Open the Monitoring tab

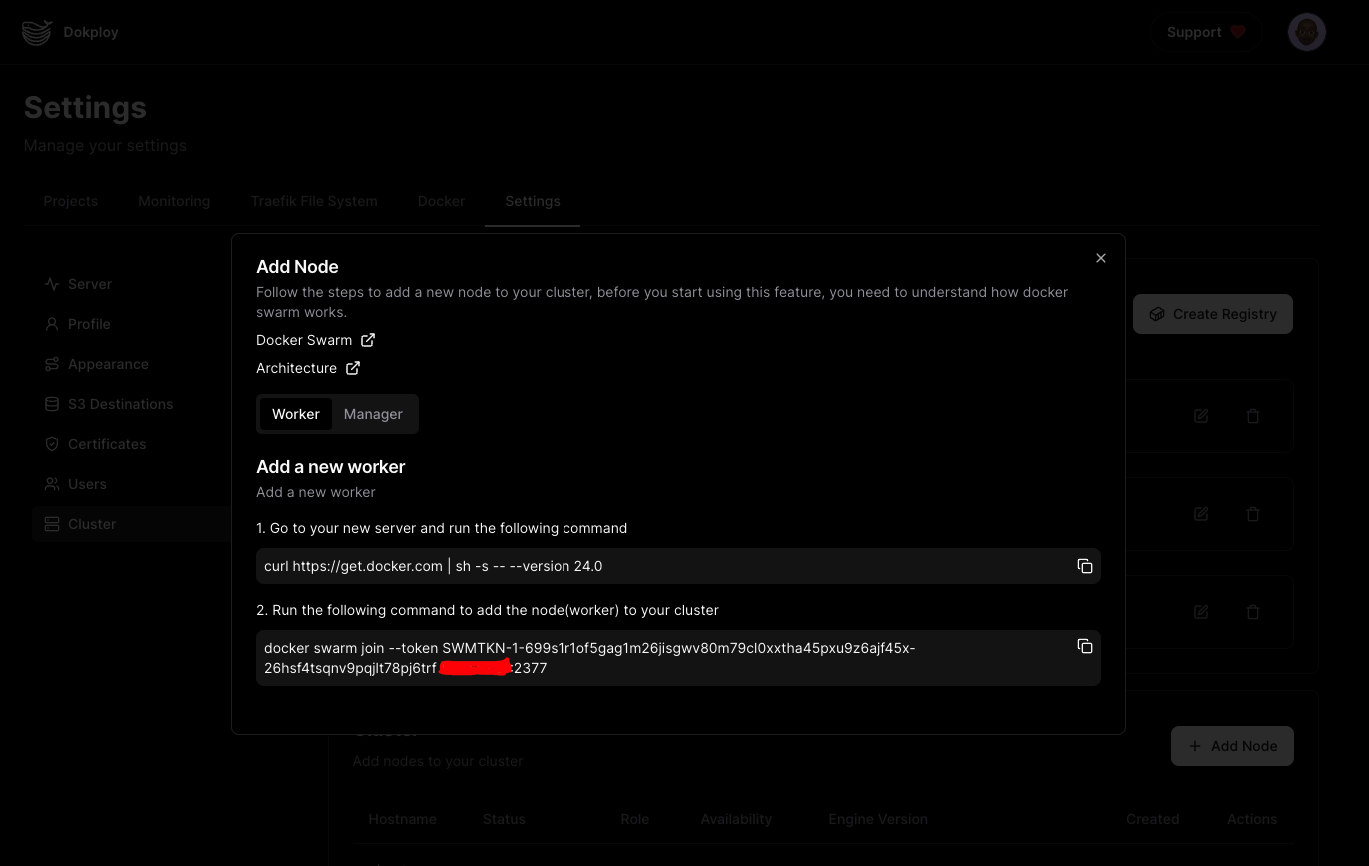tap(174, 201)
